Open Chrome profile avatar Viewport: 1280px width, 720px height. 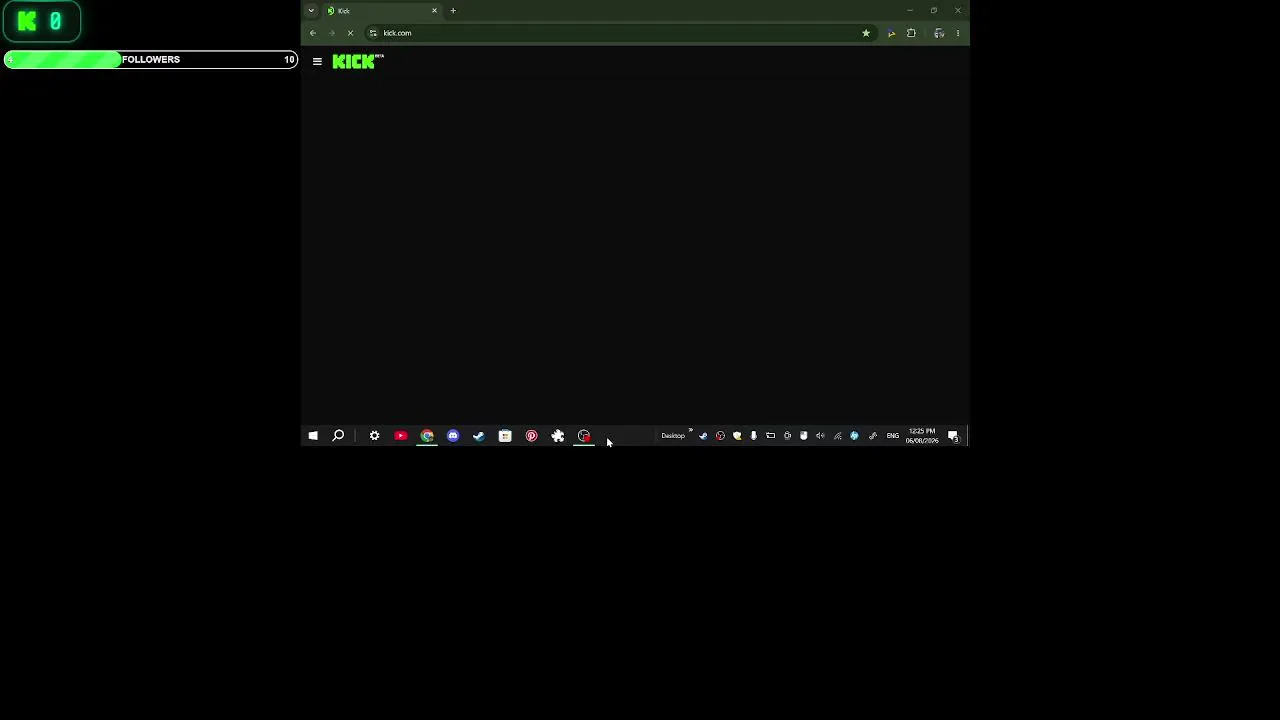[x=939, y=33]
